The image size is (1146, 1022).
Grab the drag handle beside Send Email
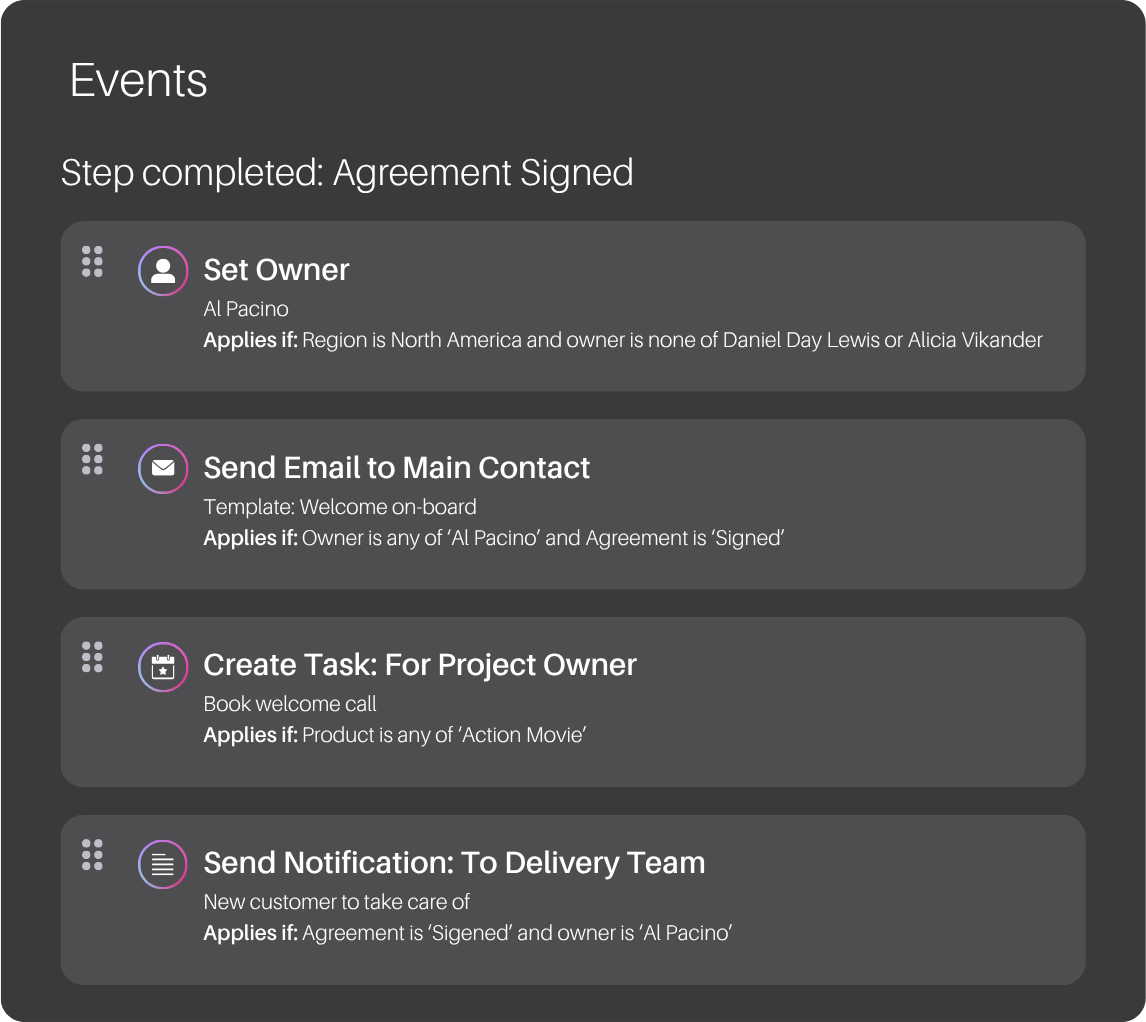click(93, 459)
